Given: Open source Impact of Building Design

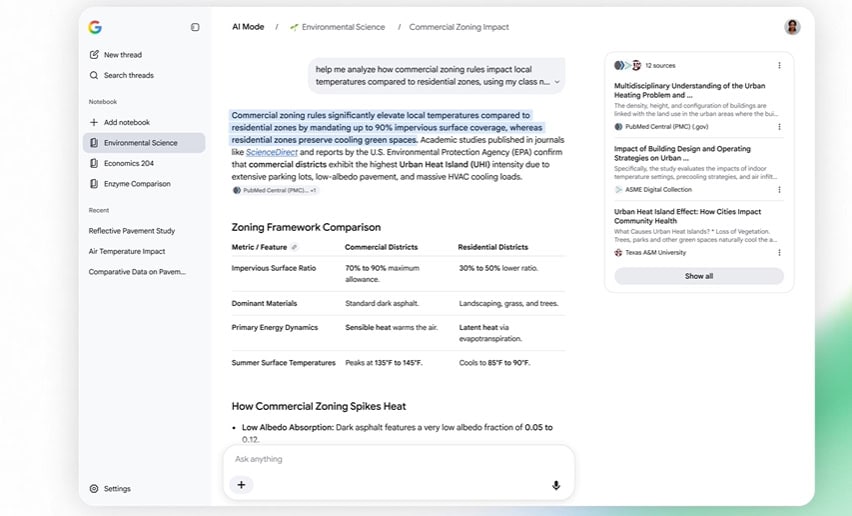Looking at the screenshot, I should click(682, 154).
